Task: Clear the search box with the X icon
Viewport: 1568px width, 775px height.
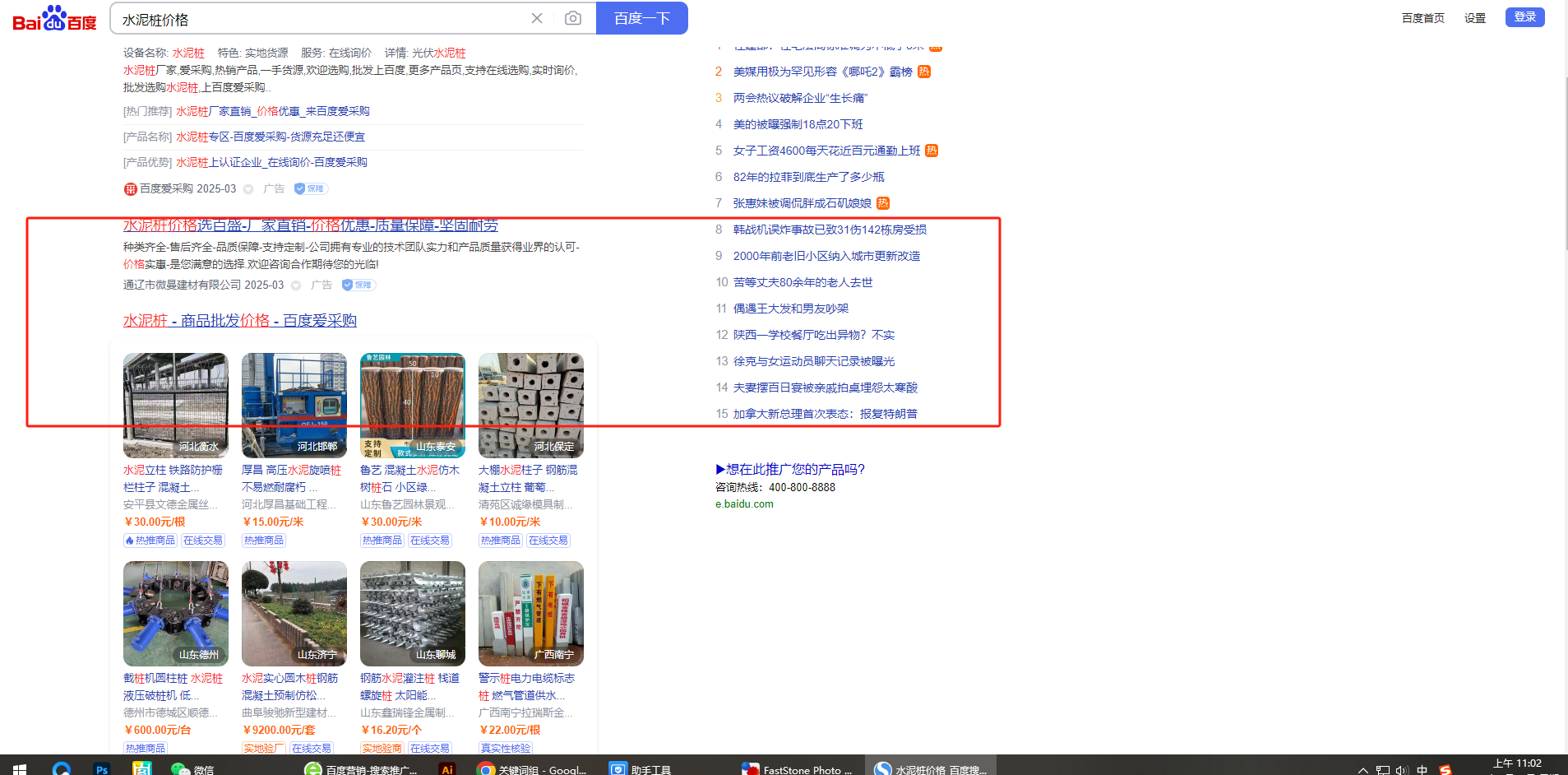Action: [537, 18]
